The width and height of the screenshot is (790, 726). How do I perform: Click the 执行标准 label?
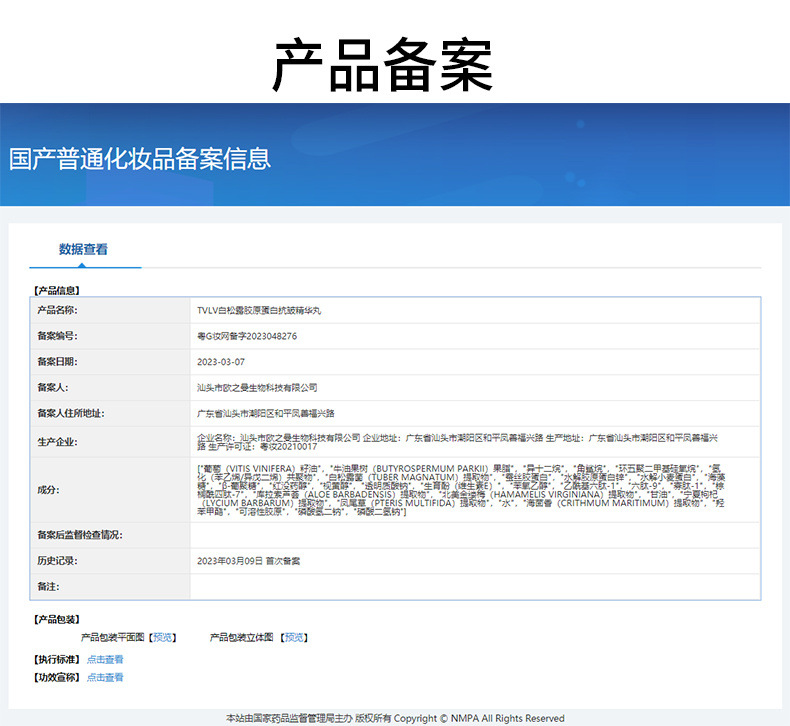[x=57, y=659]
